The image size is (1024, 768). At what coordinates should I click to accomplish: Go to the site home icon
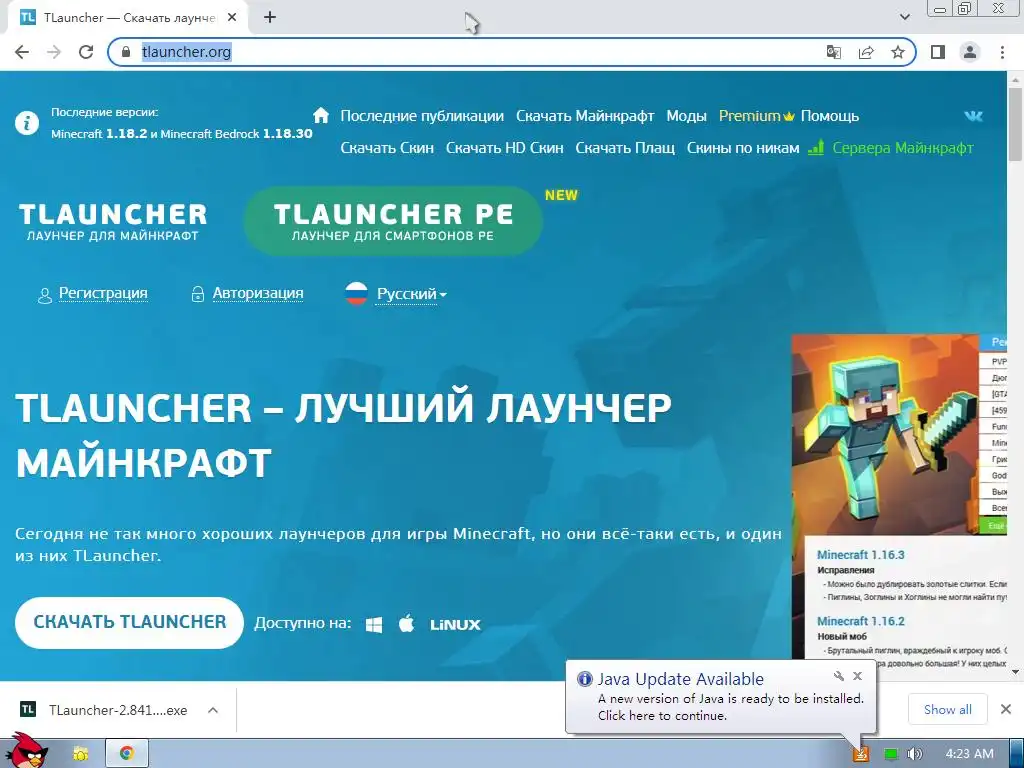[x=321, y=116]
